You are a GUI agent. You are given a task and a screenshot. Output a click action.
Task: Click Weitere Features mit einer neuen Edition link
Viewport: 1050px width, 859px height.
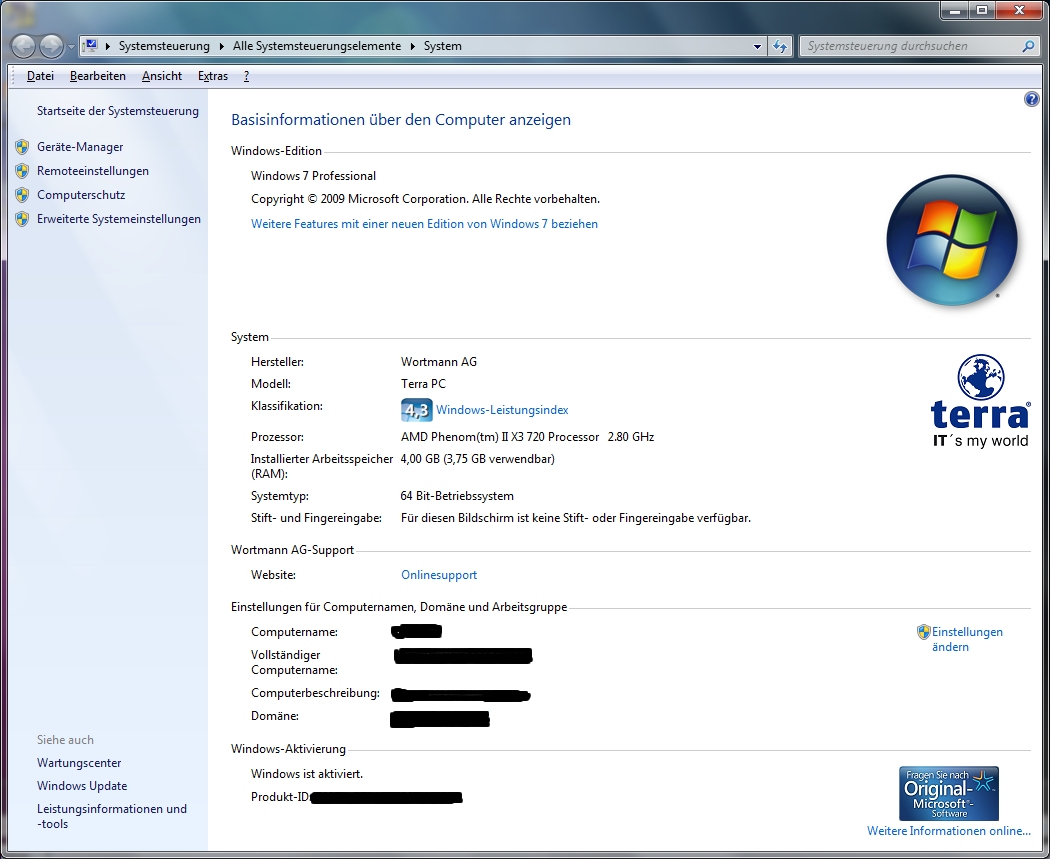[x=425, y=224]
